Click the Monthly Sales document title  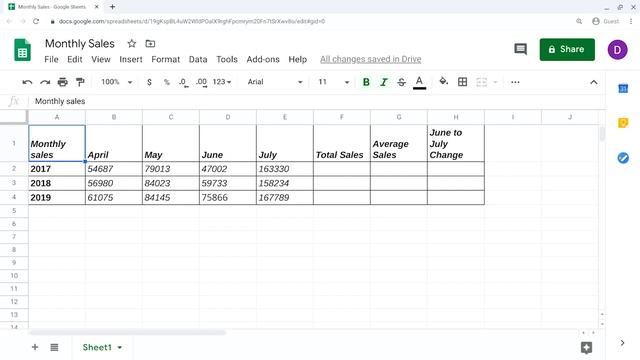pyautogui.click(x=80, y=44)
